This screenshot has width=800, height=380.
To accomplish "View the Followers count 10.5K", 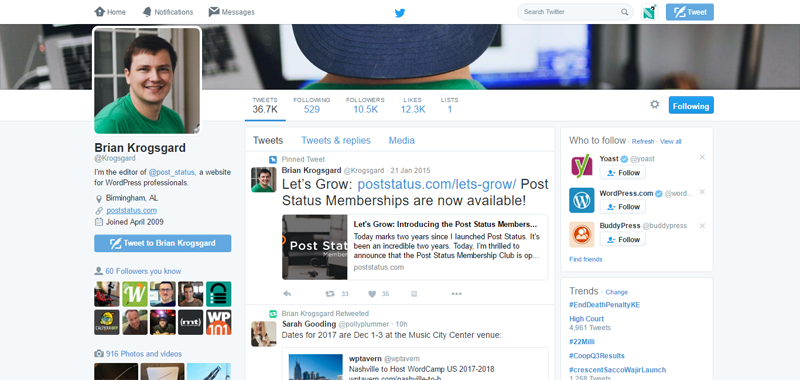I will pyautogui.click(x=365, y=105).
